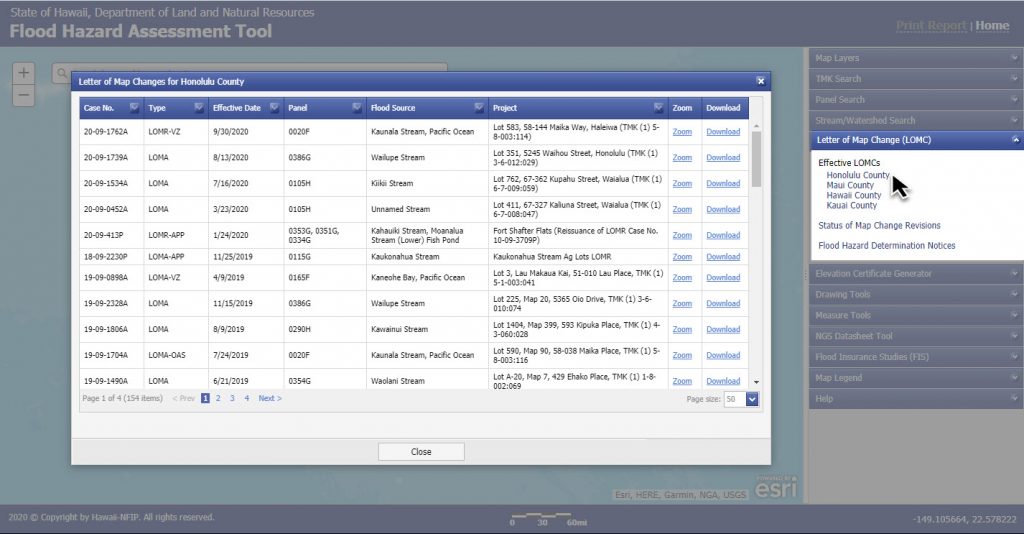1024x534 pixels.
Task: Click Next page link in pager
Action: (x=269, y=398)
